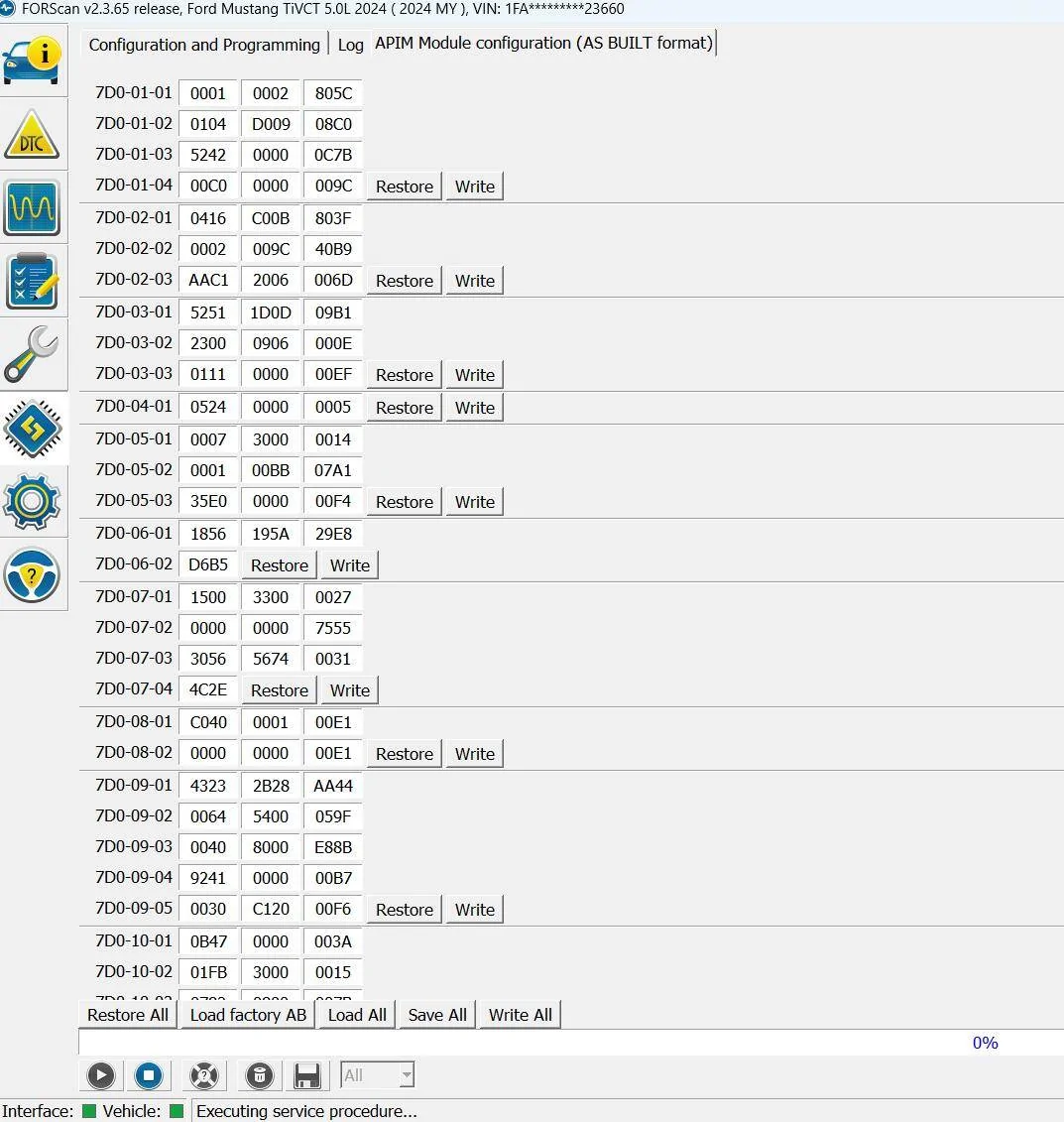Edit first field 0001 of 7D0-01-01
1064x1122 pixels.
(208, 93)
